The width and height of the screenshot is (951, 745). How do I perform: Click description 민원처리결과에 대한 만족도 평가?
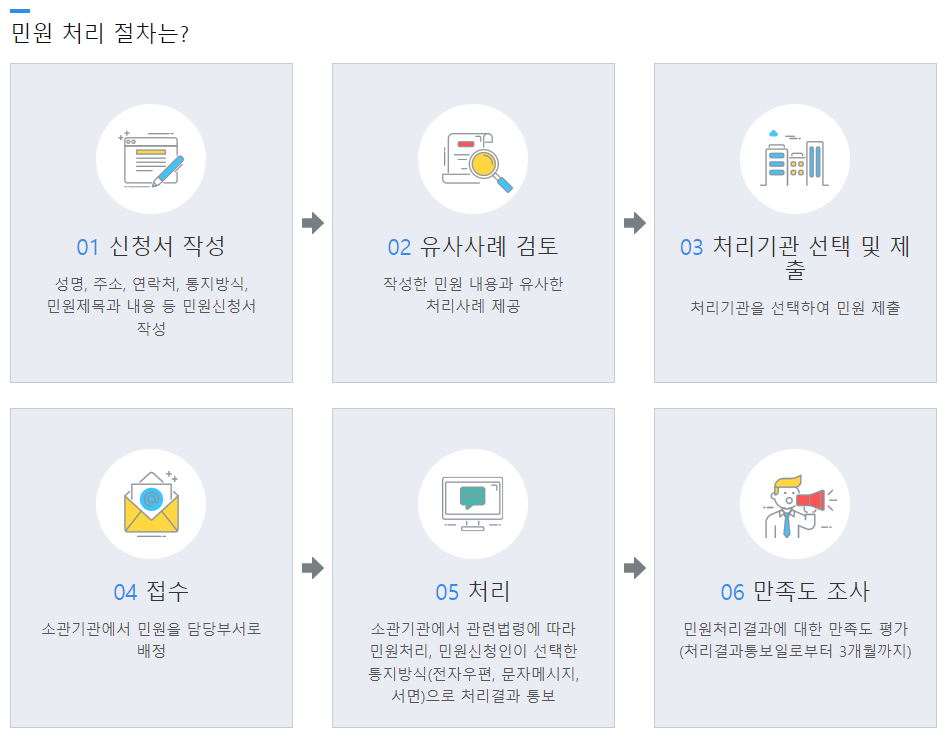tap(795, 629)
